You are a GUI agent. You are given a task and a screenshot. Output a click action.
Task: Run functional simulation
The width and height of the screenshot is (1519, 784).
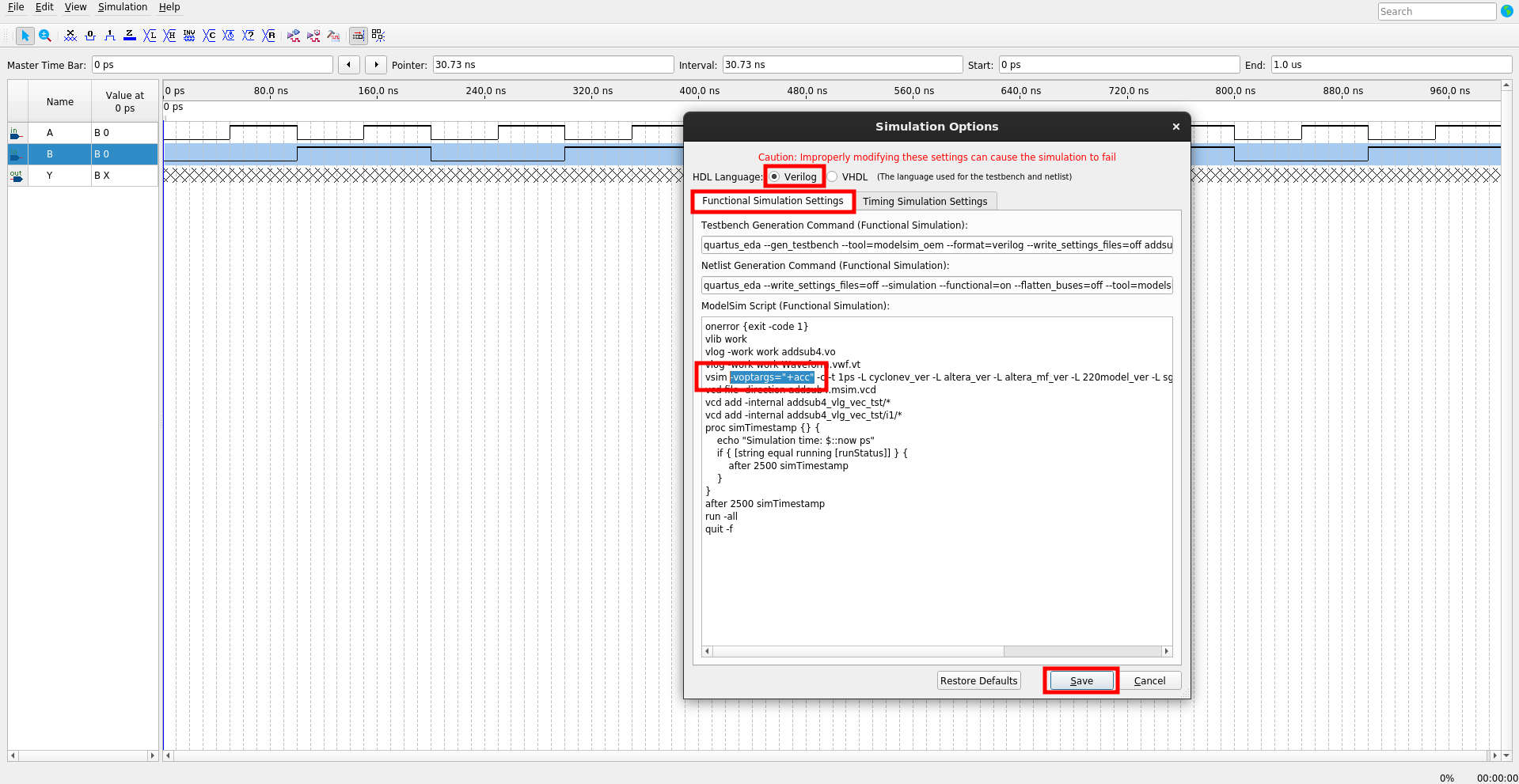click(294, 36)
